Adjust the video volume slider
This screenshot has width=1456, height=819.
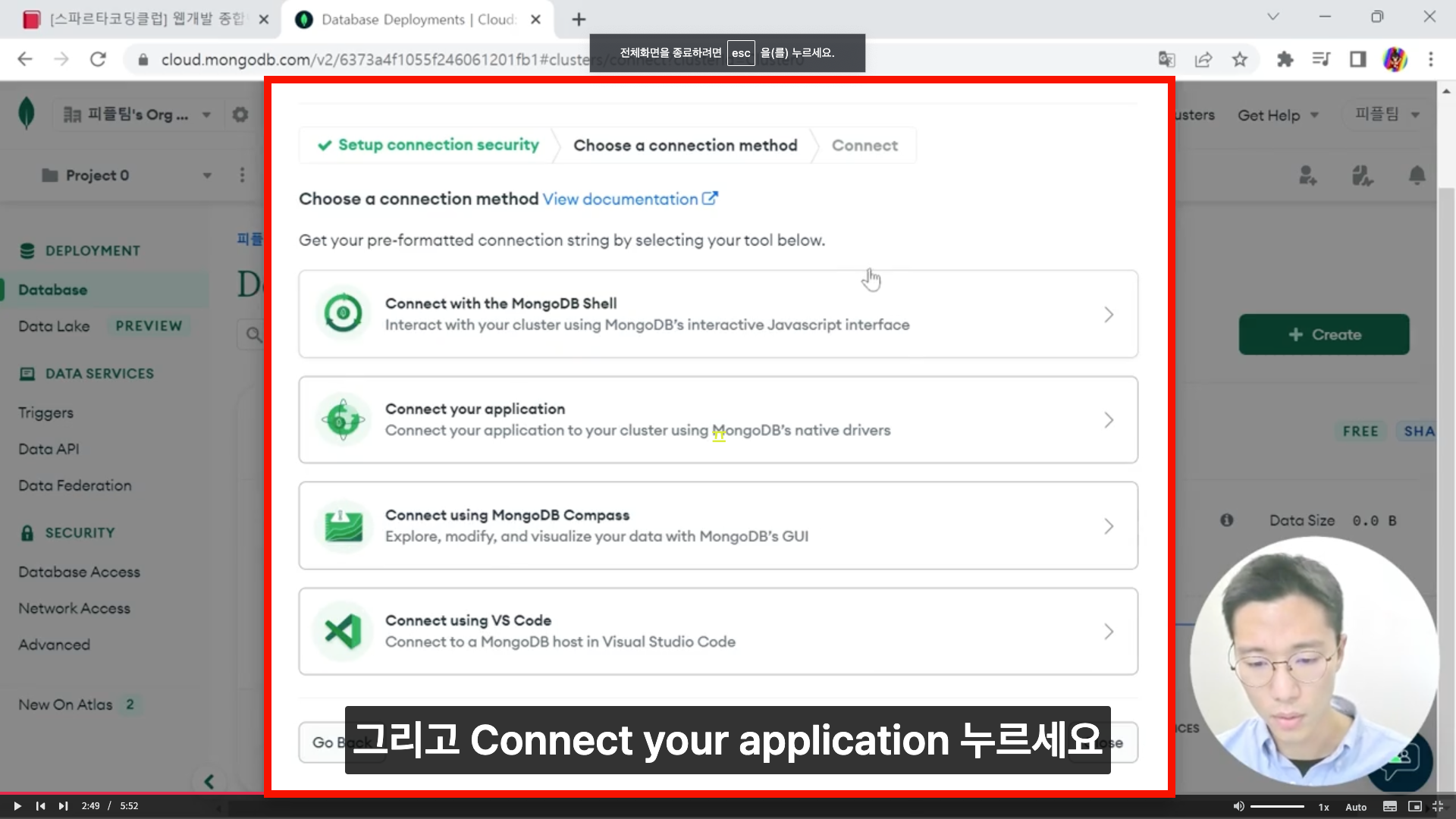pos(1278,806)
